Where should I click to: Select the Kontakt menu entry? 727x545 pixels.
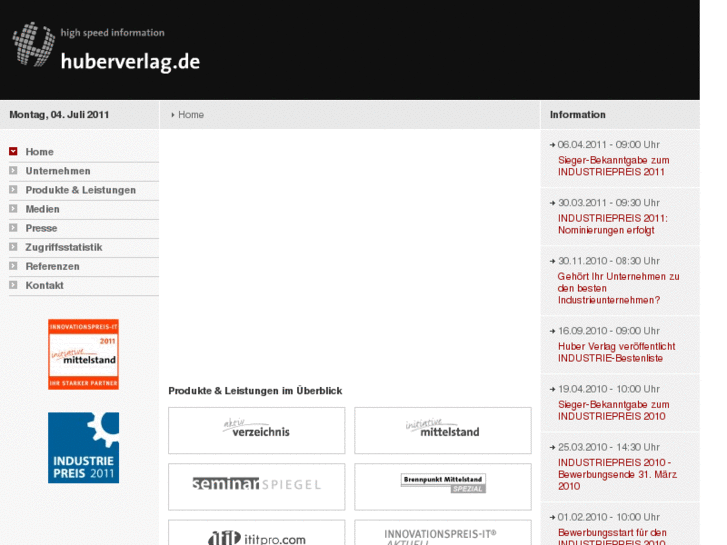(45, 285)
